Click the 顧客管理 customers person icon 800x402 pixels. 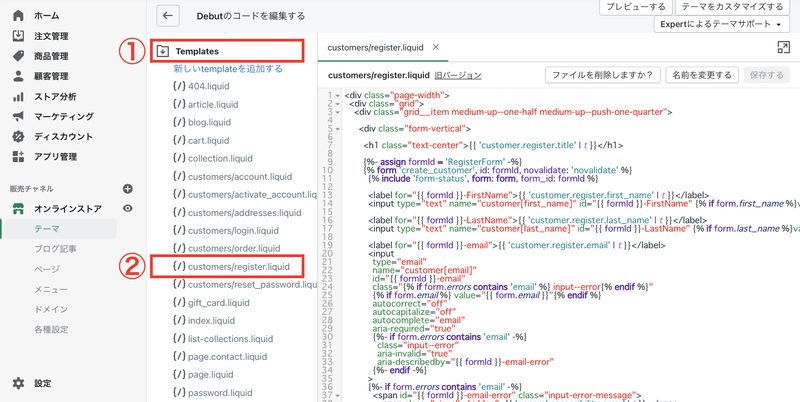click(x=18, y=76)
